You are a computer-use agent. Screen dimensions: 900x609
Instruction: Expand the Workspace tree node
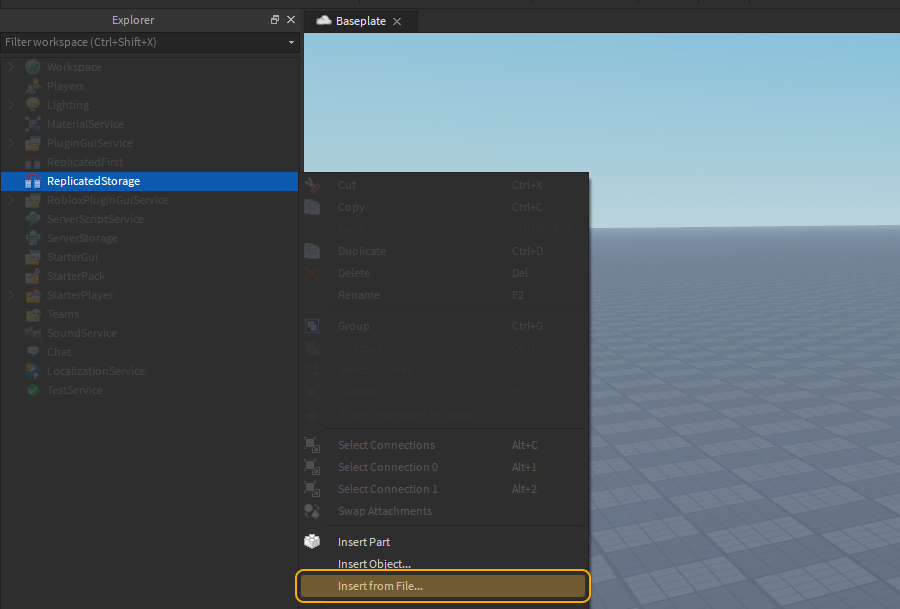tap(11, 67)
